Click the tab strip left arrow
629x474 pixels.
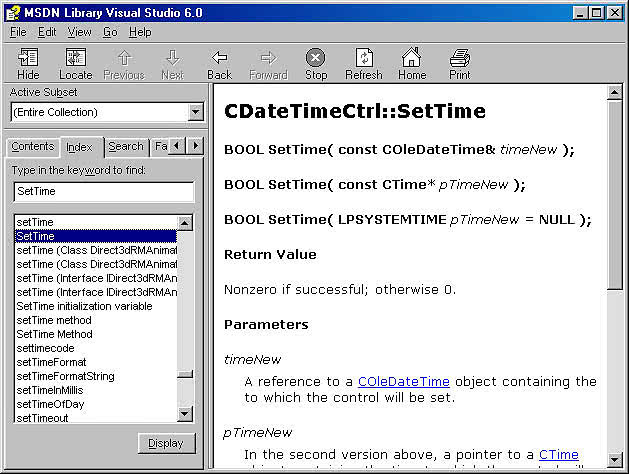coord(177,146)
